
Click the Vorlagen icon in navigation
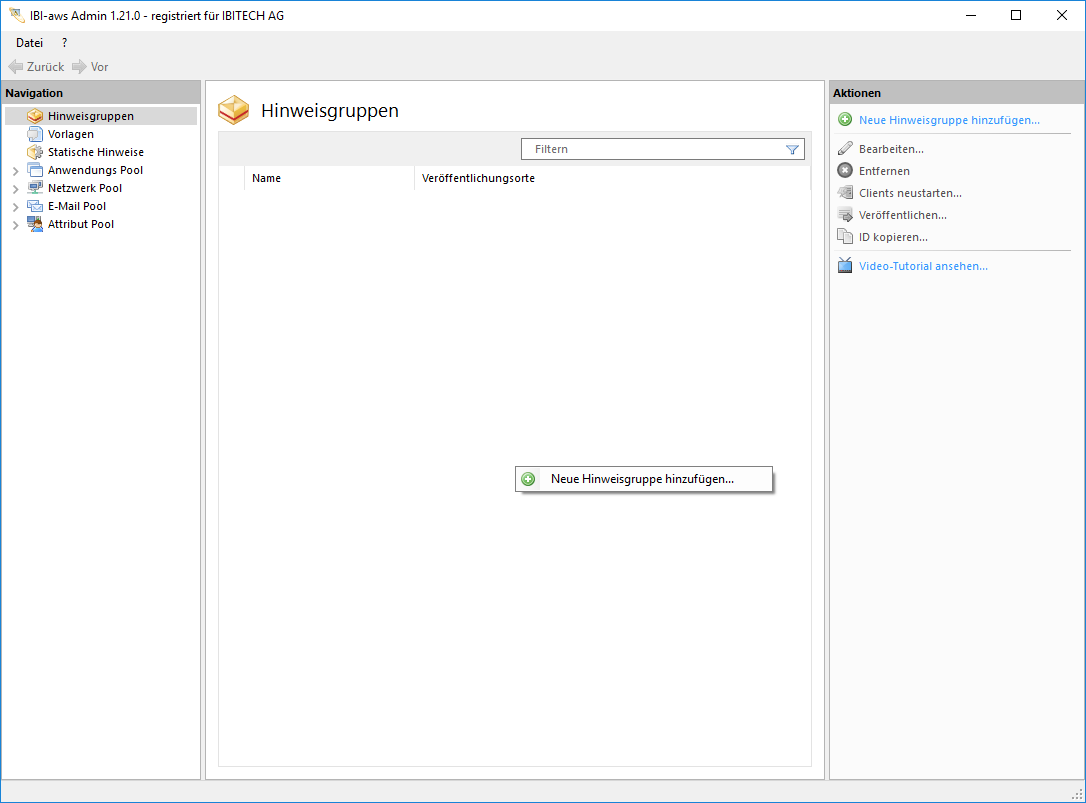tap(35, 134)
